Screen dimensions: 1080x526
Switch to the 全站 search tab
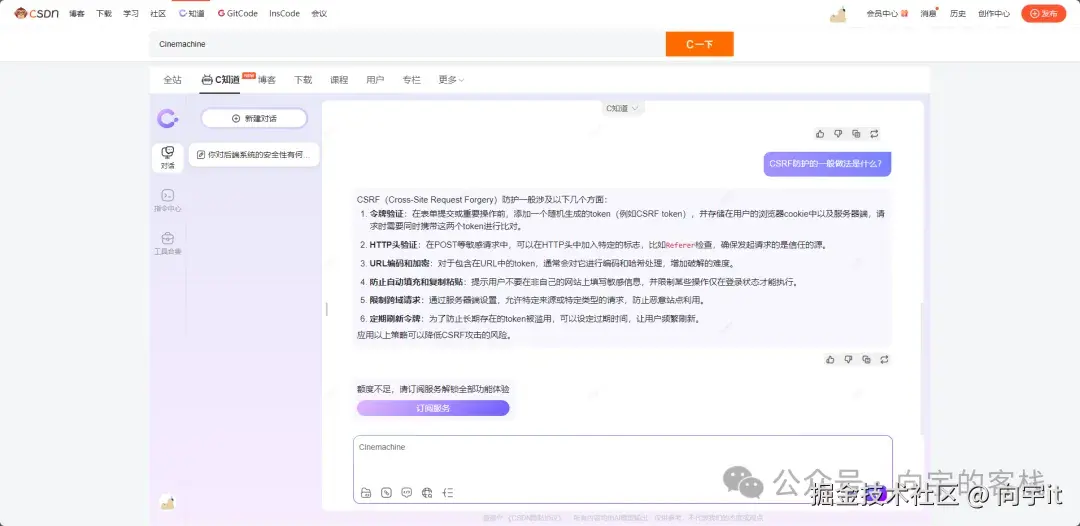tap(172, 80)
